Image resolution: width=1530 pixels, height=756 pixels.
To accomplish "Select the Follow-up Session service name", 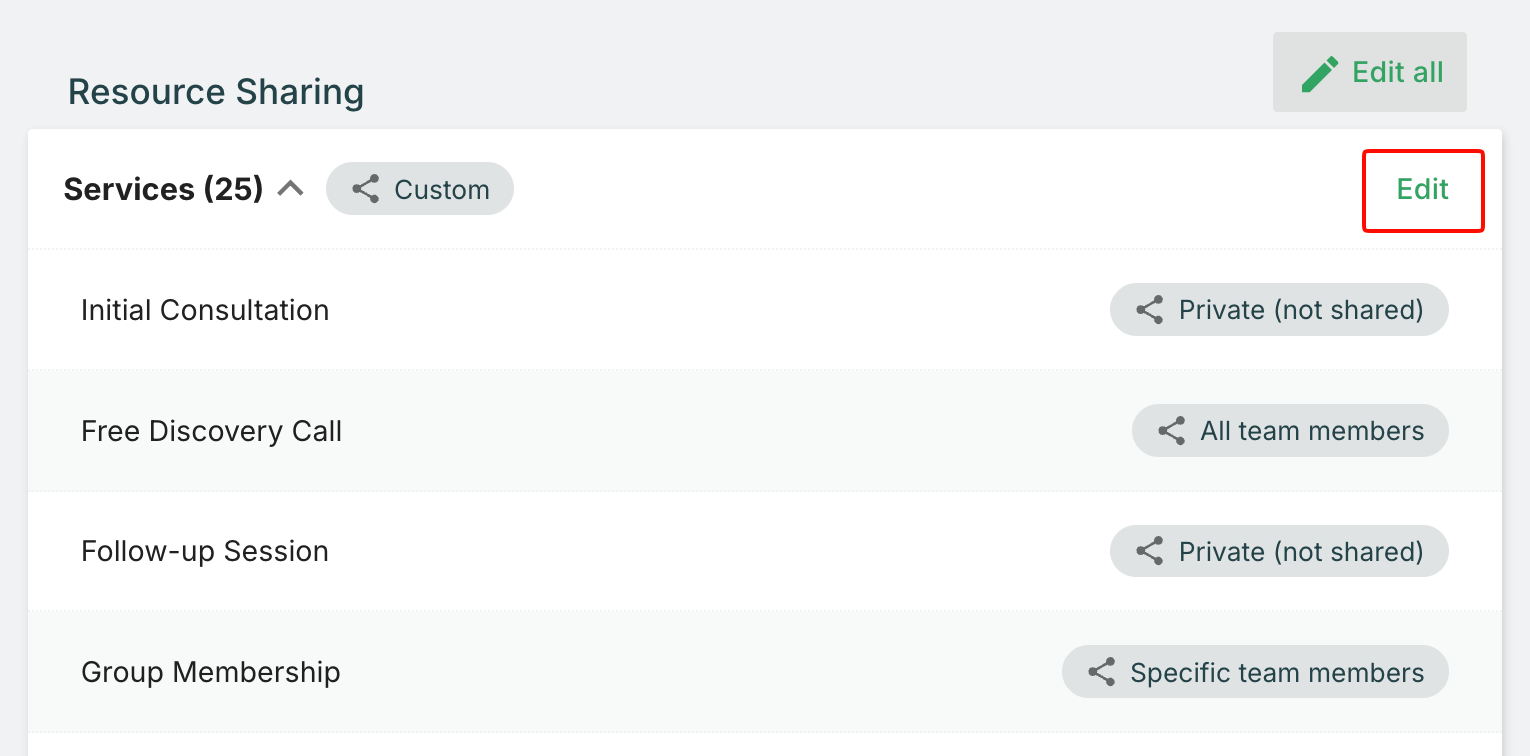I will 205,551.
